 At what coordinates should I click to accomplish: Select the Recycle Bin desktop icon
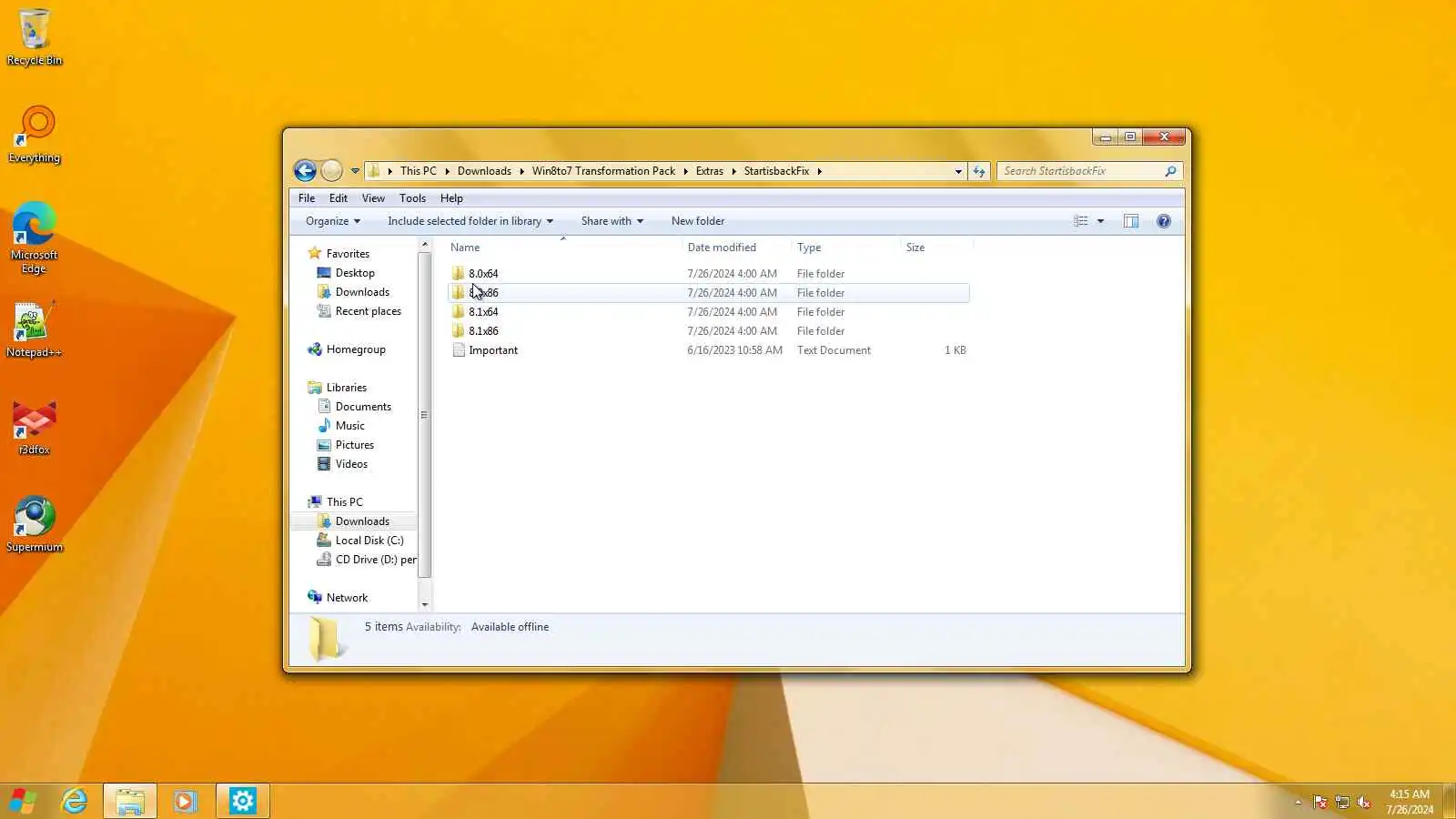[x=35, y=37]
